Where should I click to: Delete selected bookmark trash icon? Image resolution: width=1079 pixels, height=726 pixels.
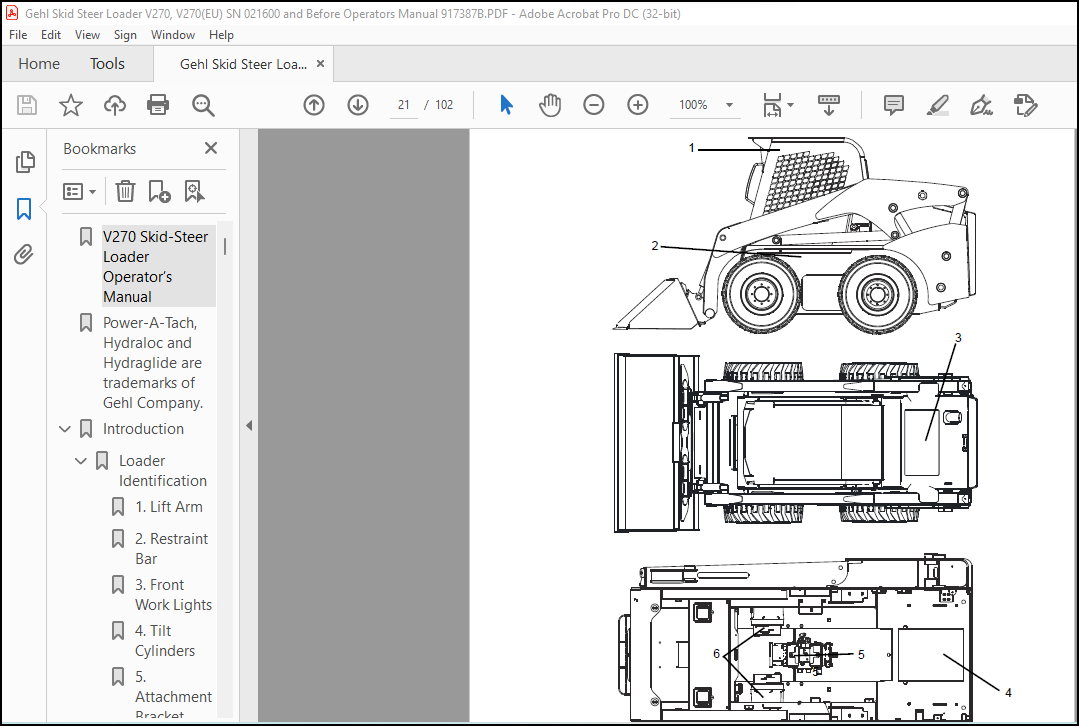tap(125, 191)
